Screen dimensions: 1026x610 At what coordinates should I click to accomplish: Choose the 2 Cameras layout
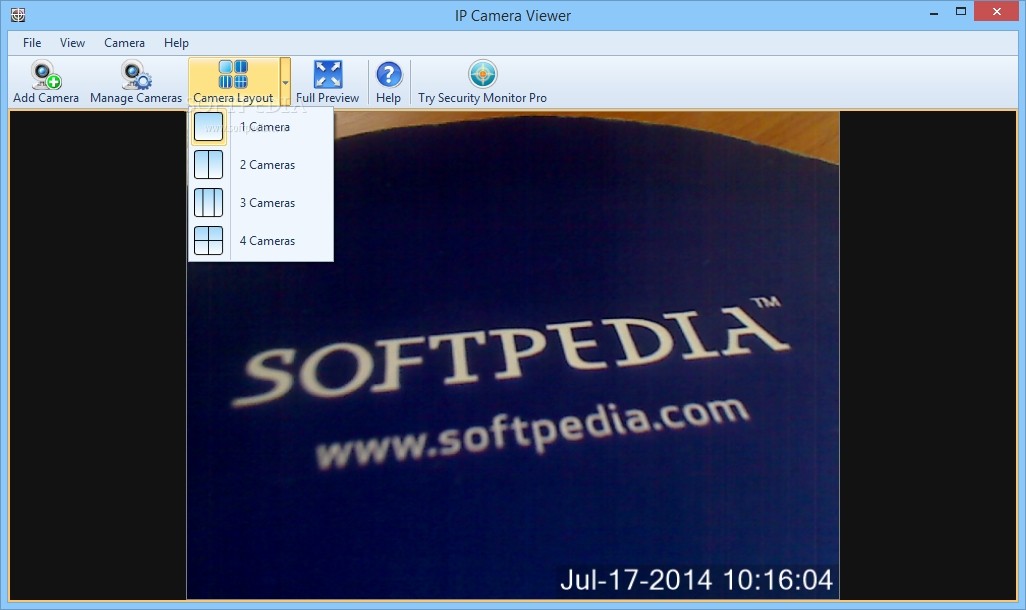pos(261,165)
